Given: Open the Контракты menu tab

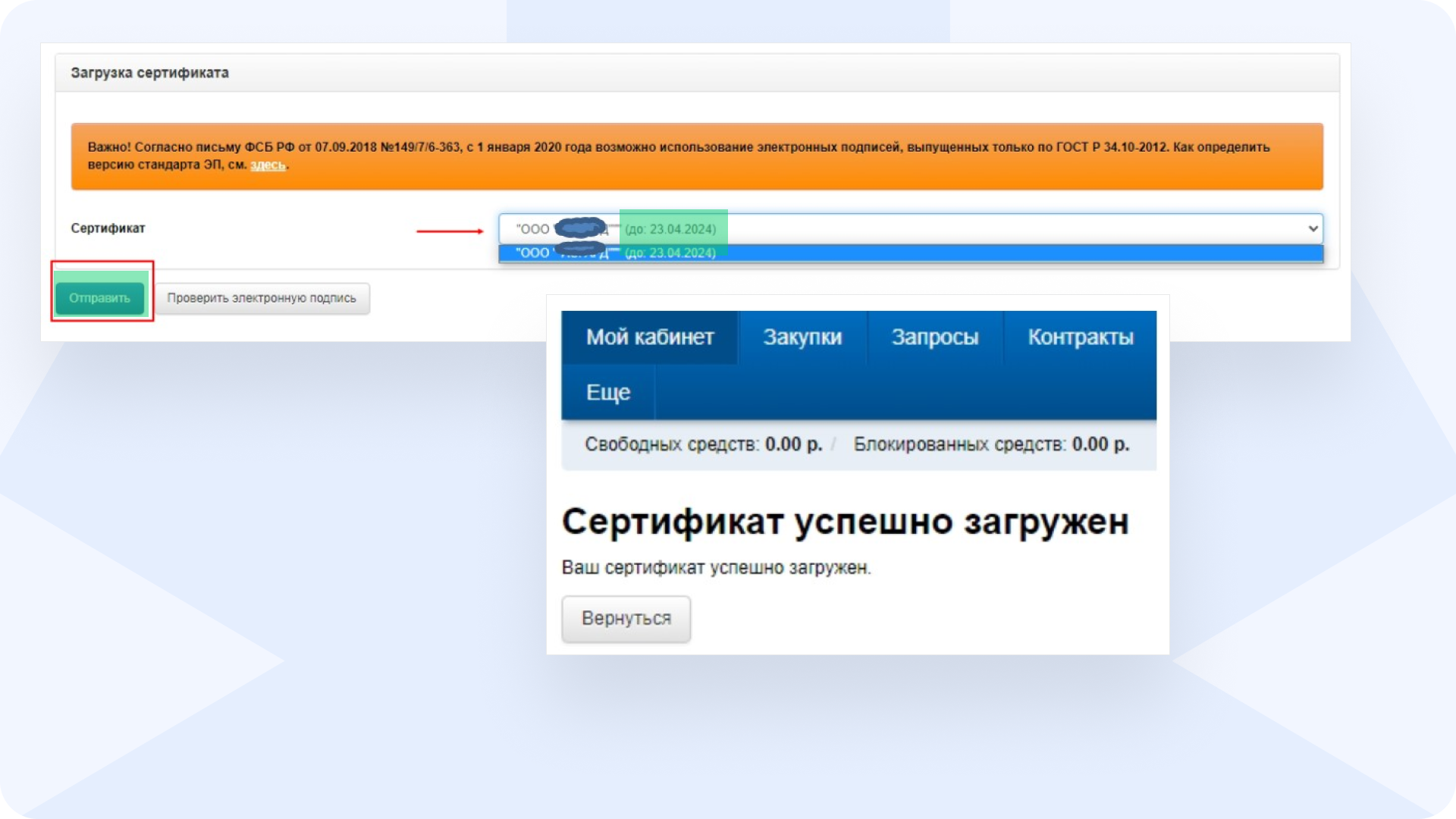Looking at the screenshot, I should [x=1081, y=337].
